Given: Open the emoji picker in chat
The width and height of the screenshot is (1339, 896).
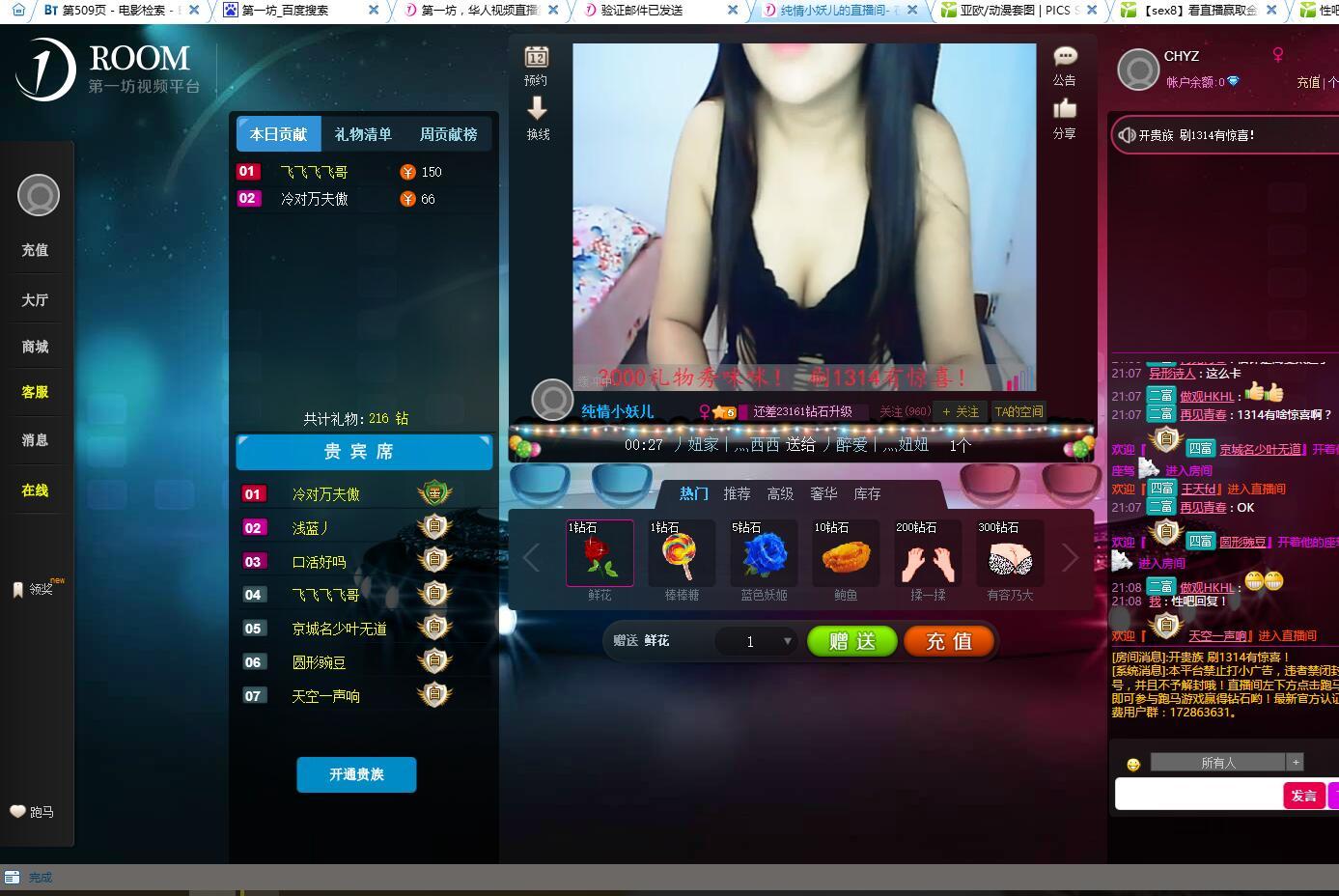Looking at the screenshot, I should coord(1133,765).
